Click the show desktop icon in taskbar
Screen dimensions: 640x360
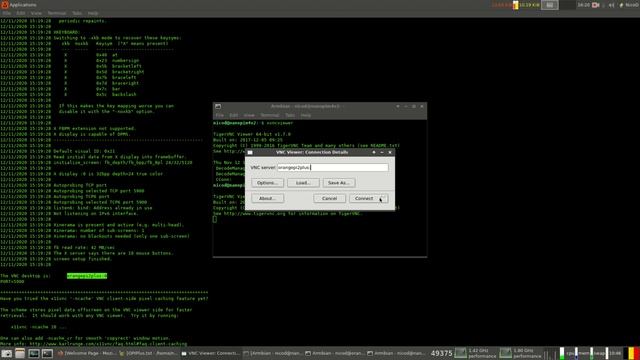coord(7,353)
